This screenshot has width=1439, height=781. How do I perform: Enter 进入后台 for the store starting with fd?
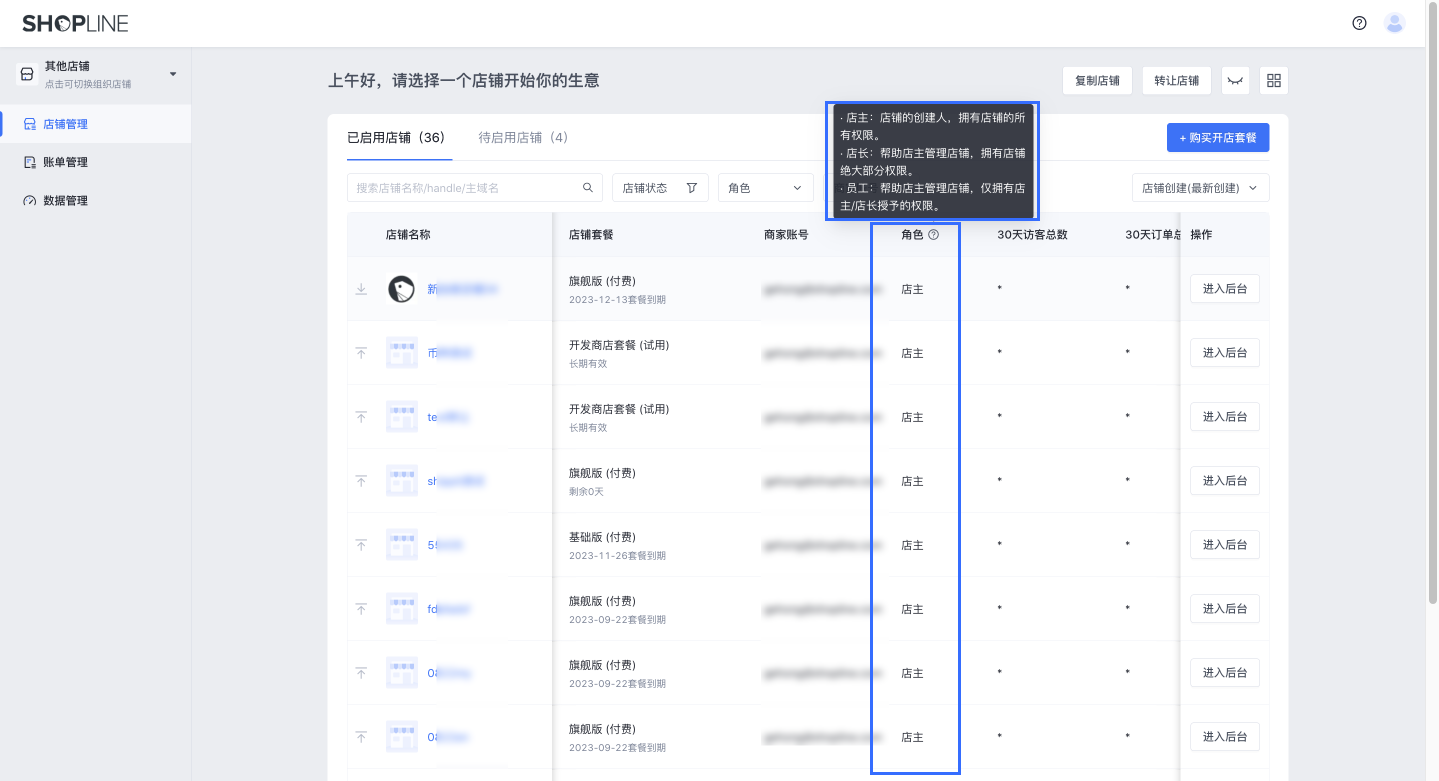pyautogui.click(x=1225, y=609)
